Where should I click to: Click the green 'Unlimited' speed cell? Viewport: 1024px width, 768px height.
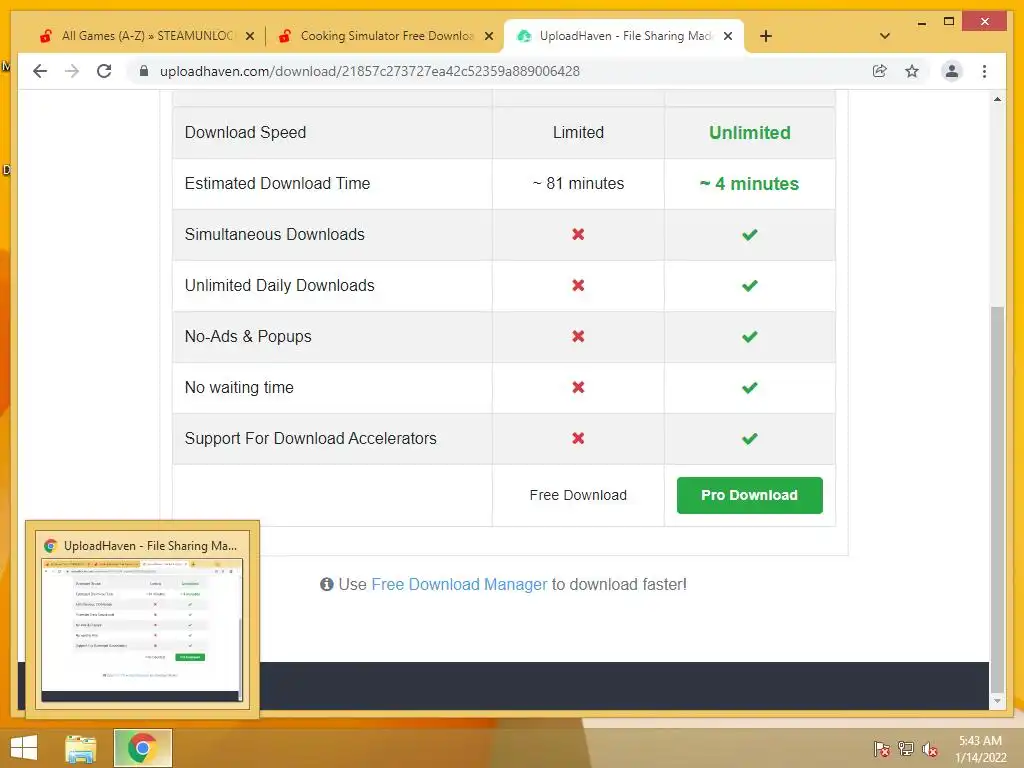[750, 133]
